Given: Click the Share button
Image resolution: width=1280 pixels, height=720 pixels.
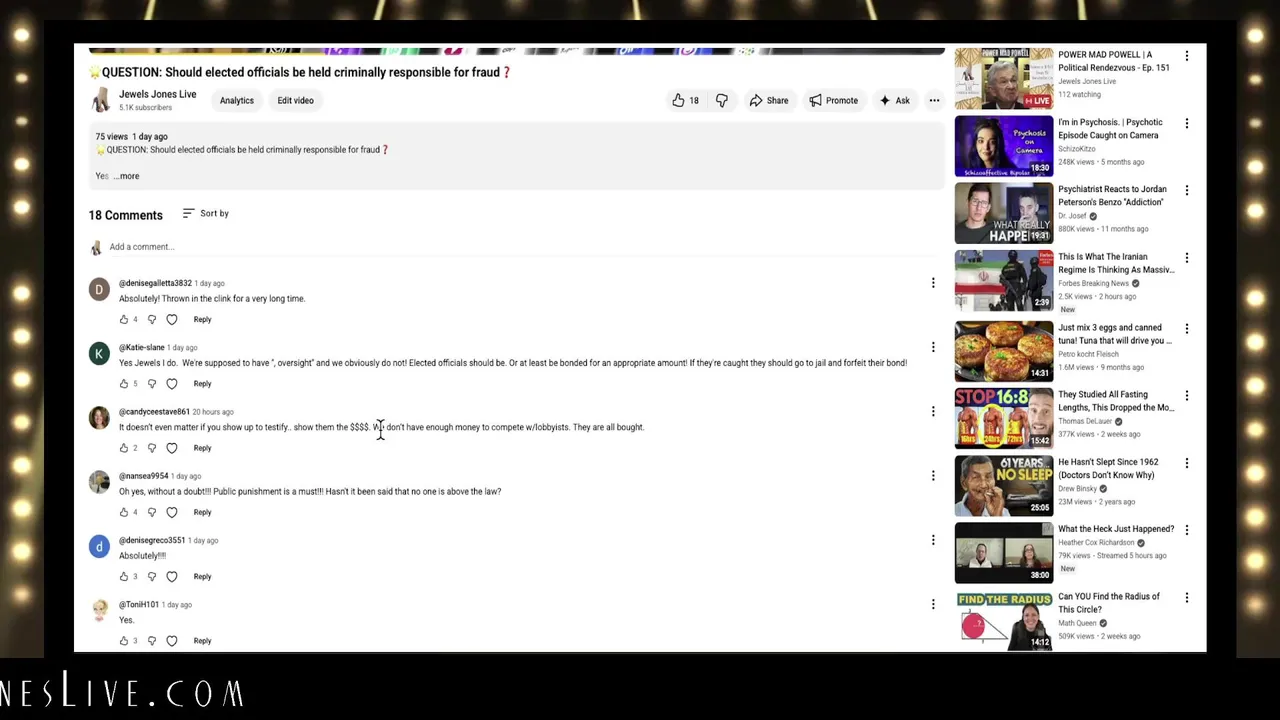Looking at the screenshot, I should click(x=769, y=100).
